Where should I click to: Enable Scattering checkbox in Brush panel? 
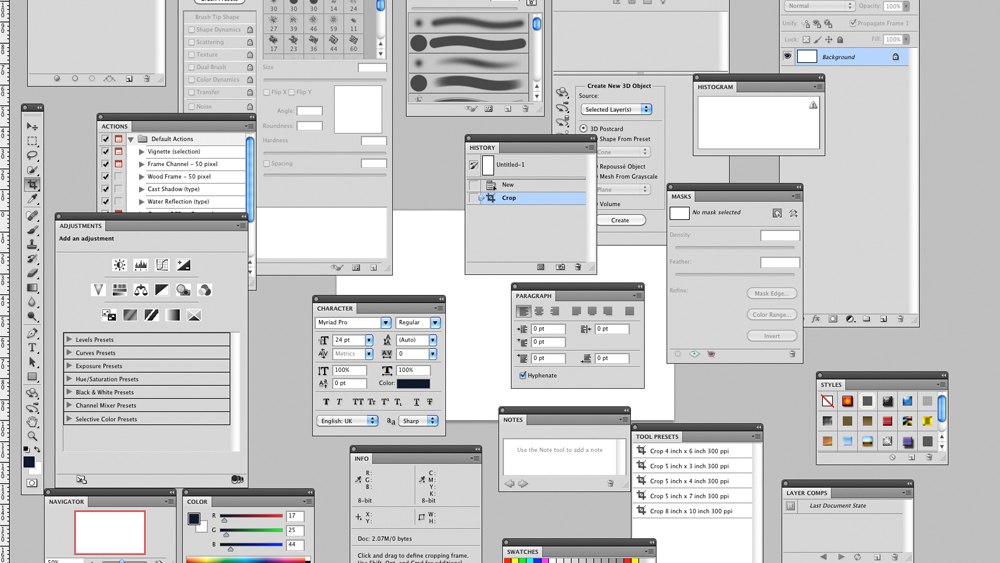[191, 42]
